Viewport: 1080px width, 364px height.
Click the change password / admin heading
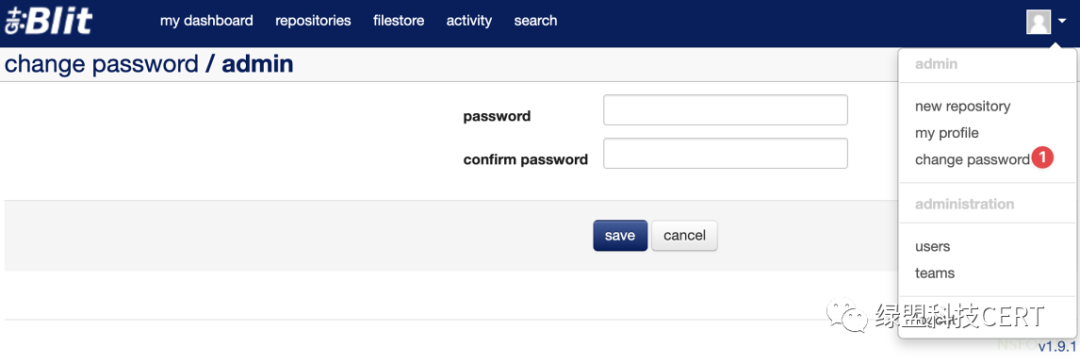[x=149, y=64]
